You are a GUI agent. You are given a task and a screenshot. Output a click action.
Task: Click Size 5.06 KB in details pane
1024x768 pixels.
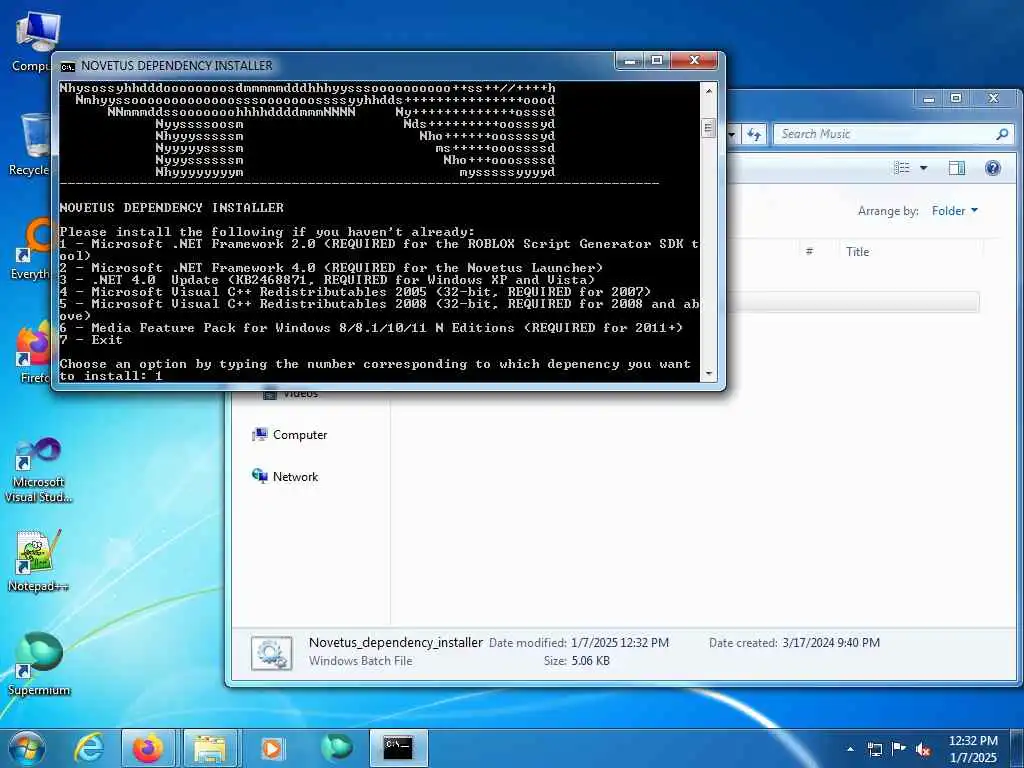[x=577, y=661]
